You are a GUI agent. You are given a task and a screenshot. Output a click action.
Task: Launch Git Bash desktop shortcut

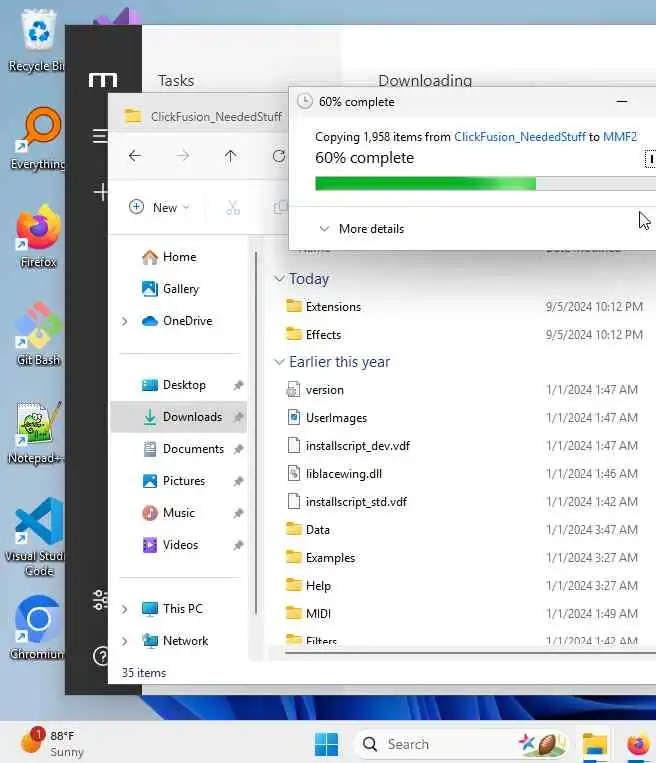pyautogui.click(x=38, y=334)
